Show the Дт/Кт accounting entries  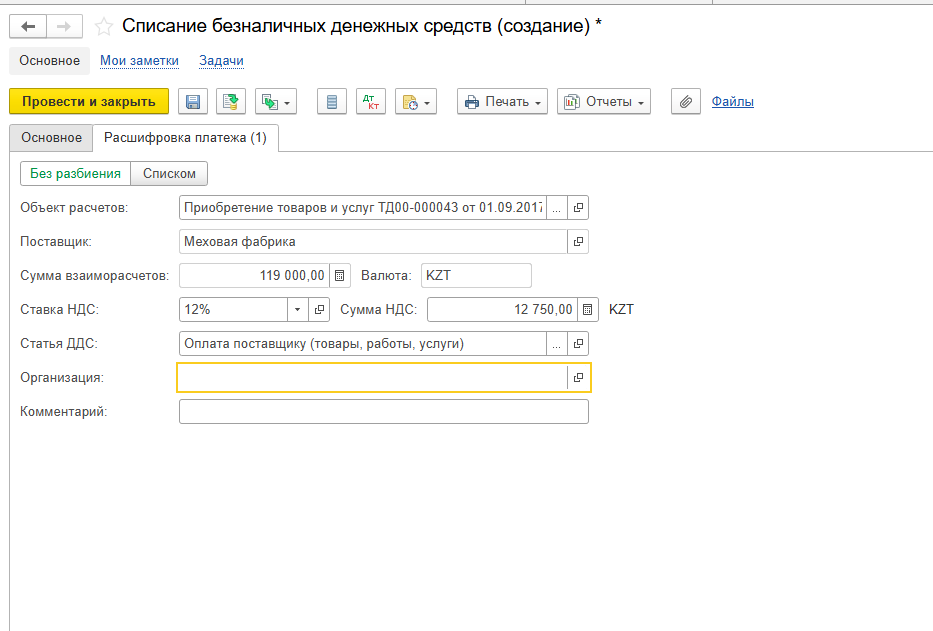coord(371,101)
